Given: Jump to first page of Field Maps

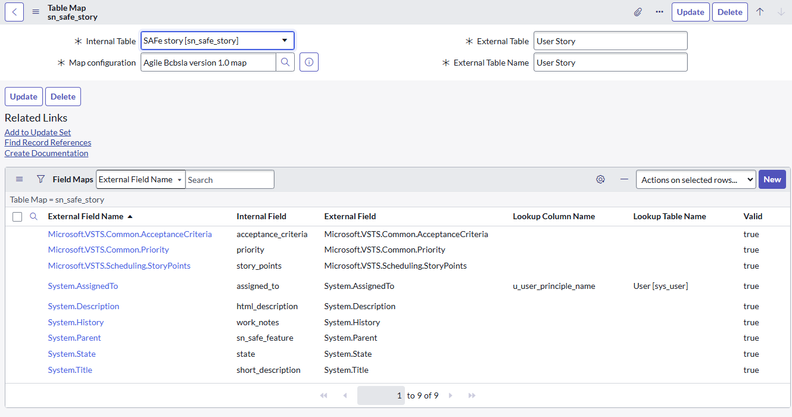Looking at the screenshot, I should [x=324, y=396].
